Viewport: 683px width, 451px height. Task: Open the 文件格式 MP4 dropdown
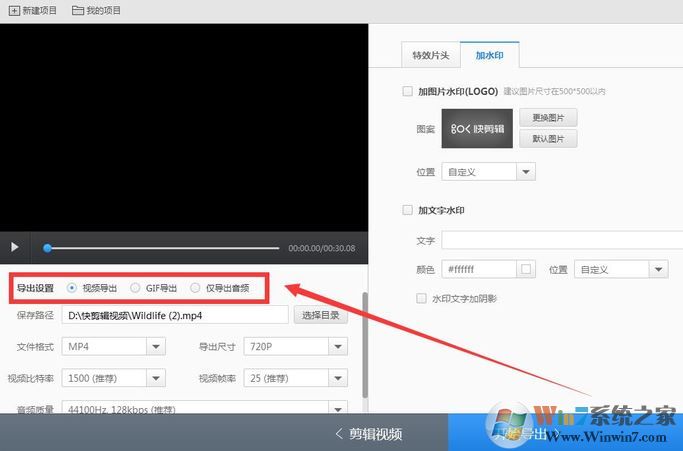(113, 347)
